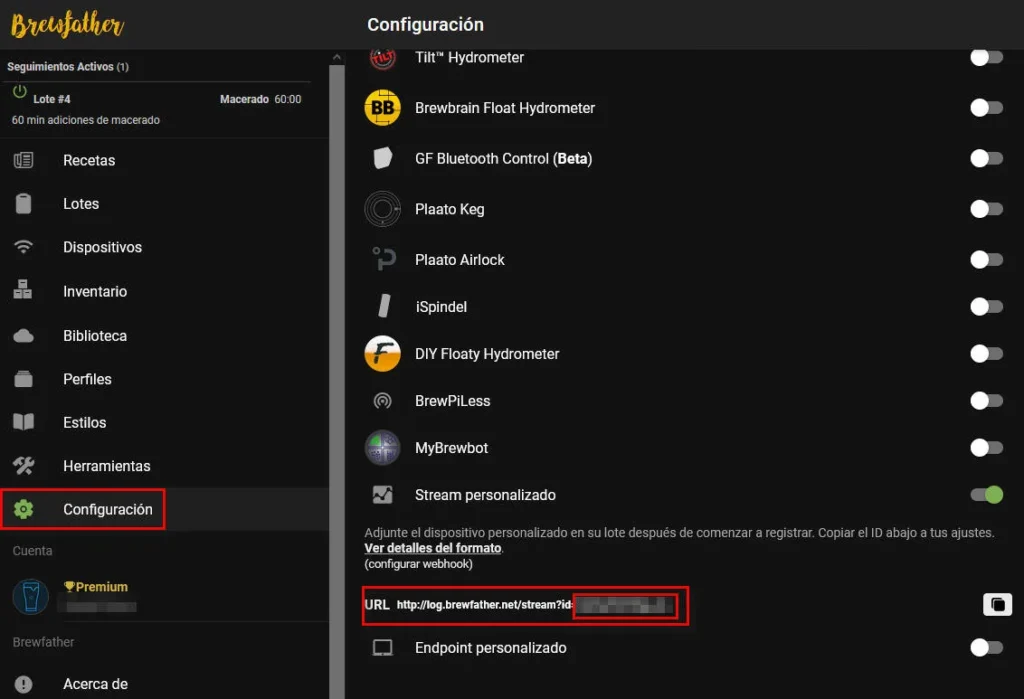Click the Stream personalizado chart icon
This screenshot has width=1024, height=699.
click(383, 495)
